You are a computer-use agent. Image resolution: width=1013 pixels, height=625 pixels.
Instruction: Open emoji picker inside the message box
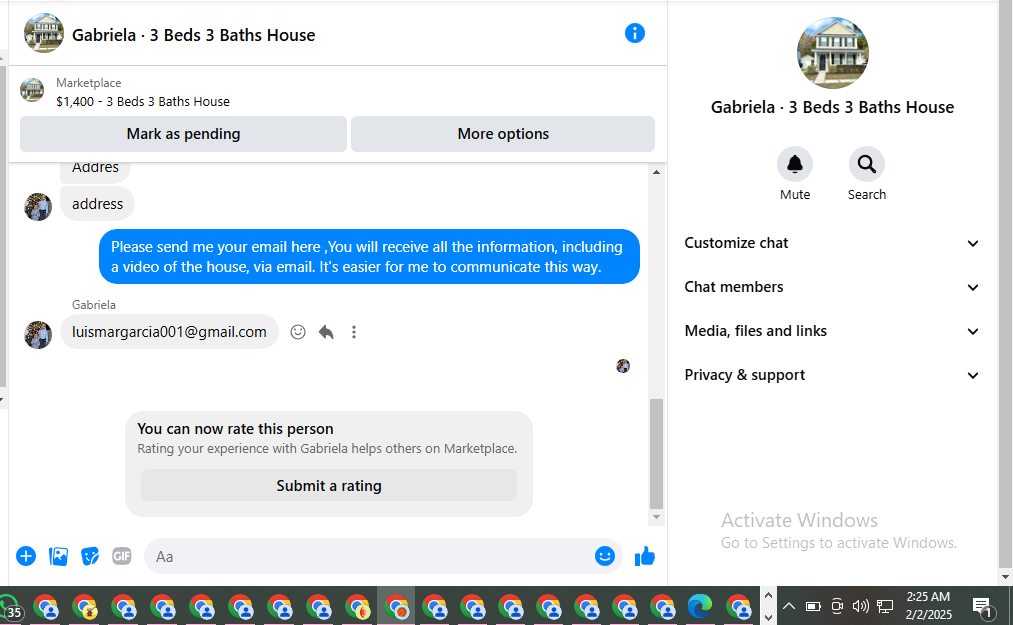pos(605,556)
